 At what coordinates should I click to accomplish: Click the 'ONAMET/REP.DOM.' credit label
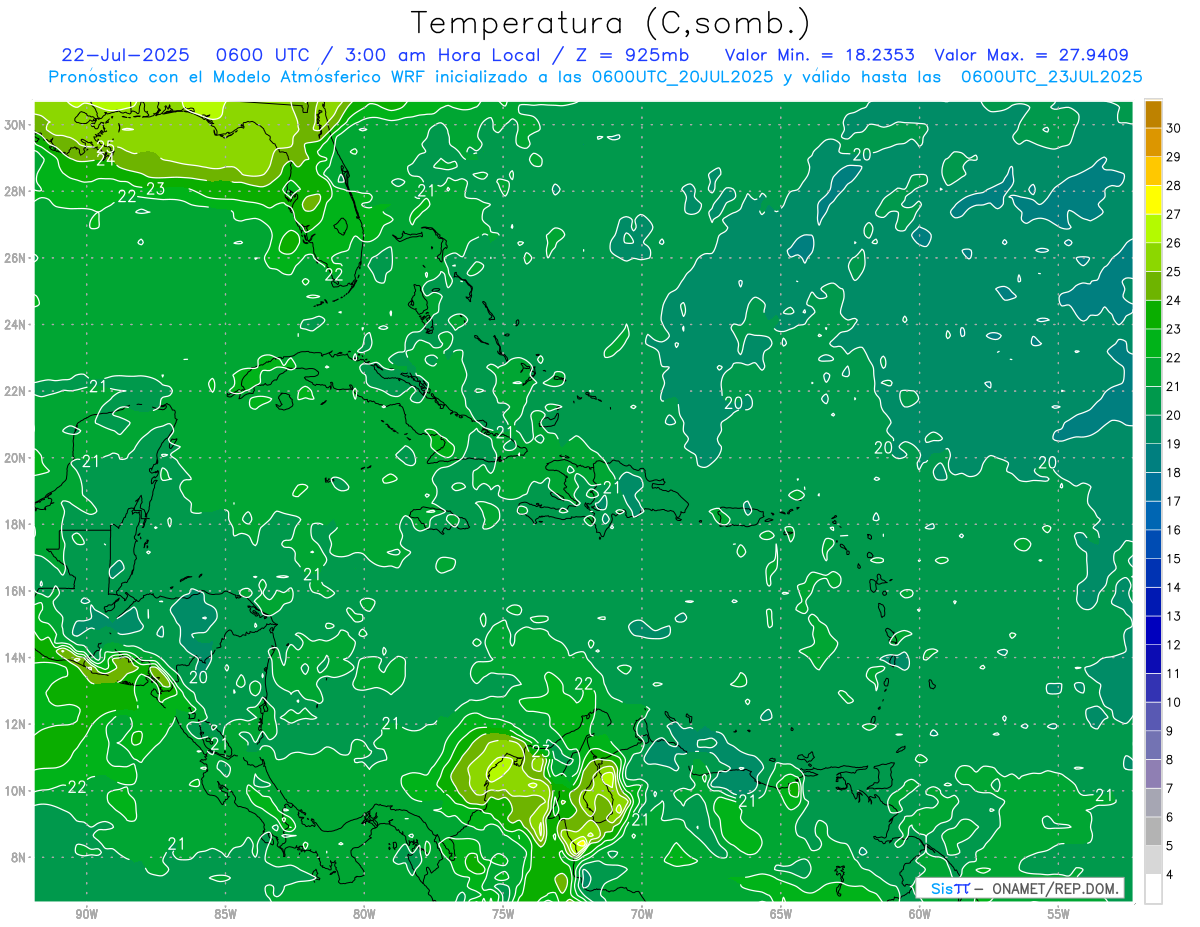(1055, 888)
